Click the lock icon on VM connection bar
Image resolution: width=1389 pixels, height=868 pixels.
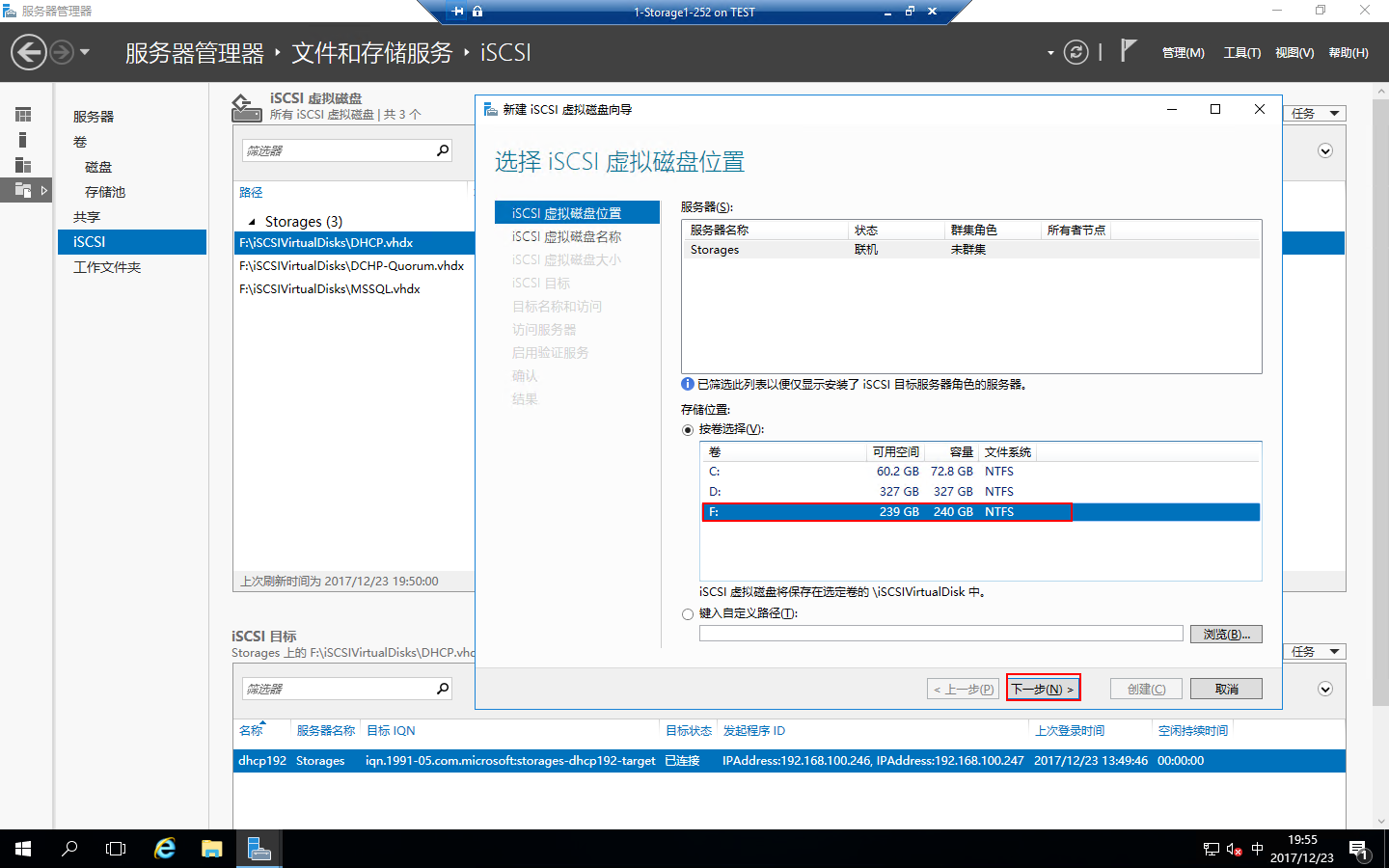coord(477,12)
